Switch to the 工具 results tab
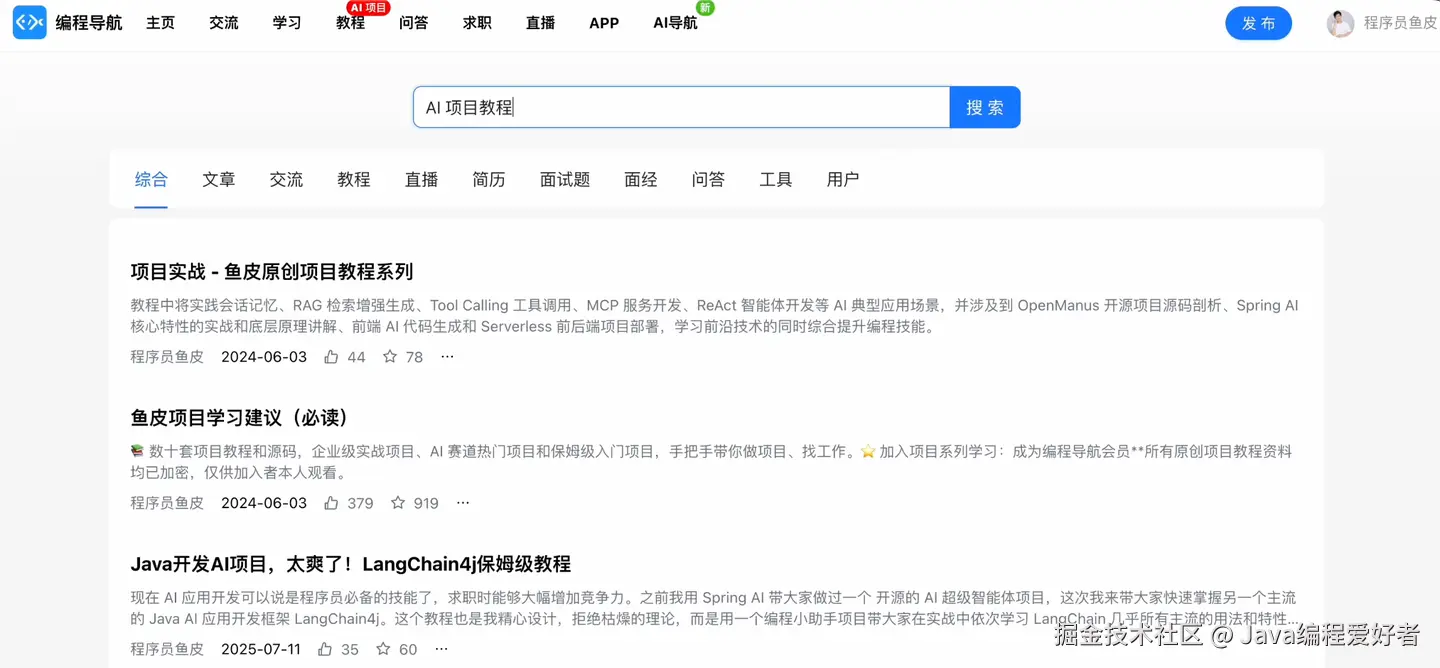The width and height of the screenshot is (1440, 668). point(776,180)
